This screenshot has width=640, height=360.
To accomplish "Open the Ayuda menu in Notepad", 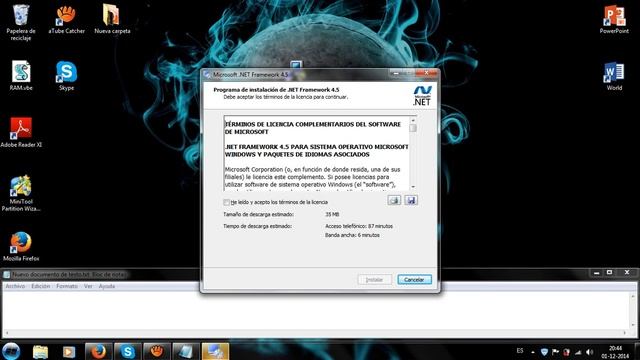I will (x=107, y=286).
